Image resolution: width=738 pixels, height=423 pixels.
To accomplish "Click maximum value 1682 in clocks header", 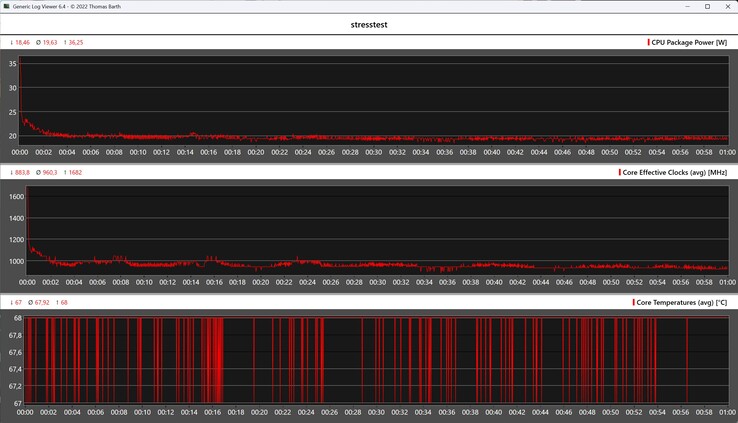I will coord(72,173).
